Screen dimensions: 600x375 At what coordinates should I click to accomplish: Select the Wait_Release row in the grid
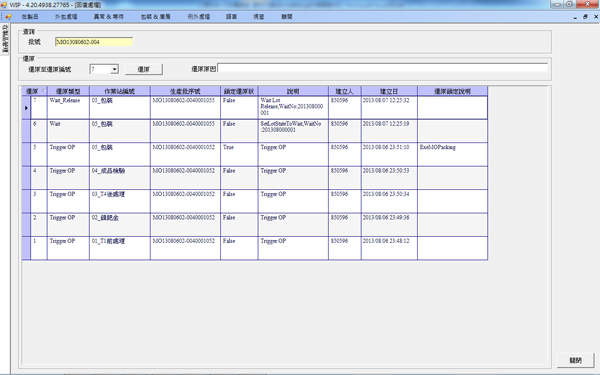click(255, 108)
